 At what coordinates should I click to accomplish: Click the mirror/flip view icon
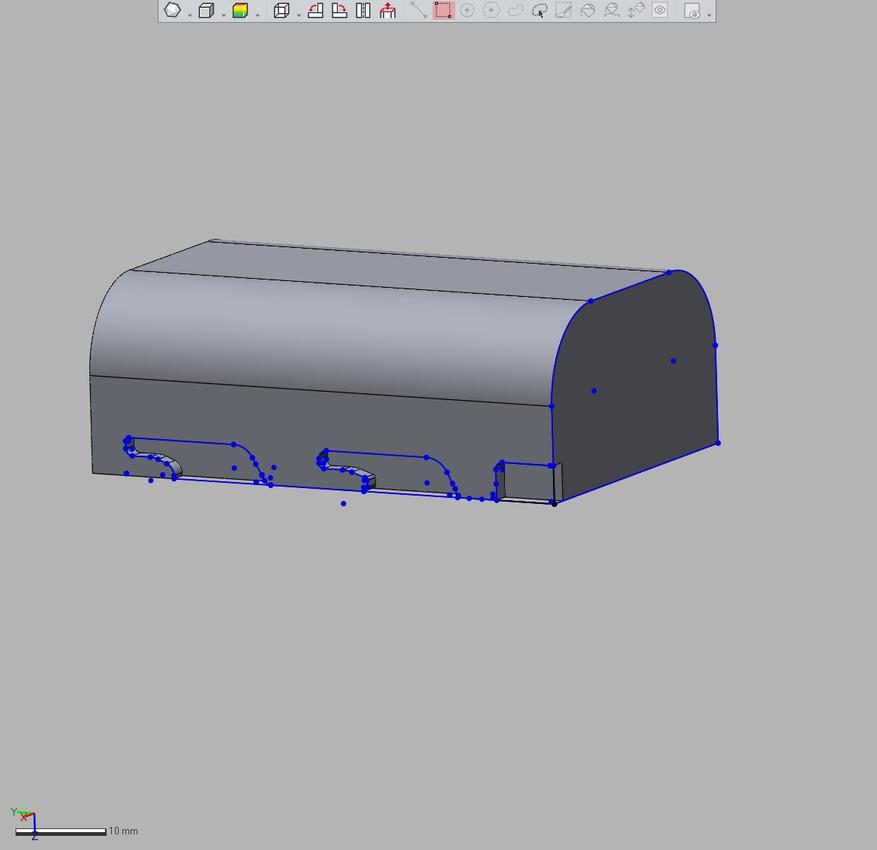[x=363, y=11]
